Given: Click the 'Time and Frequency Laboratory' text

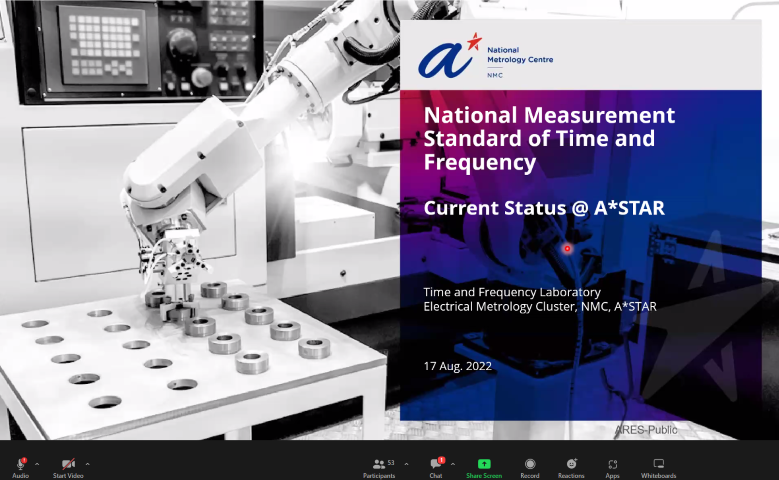Looking at the screenshot, I should [512, 292].
